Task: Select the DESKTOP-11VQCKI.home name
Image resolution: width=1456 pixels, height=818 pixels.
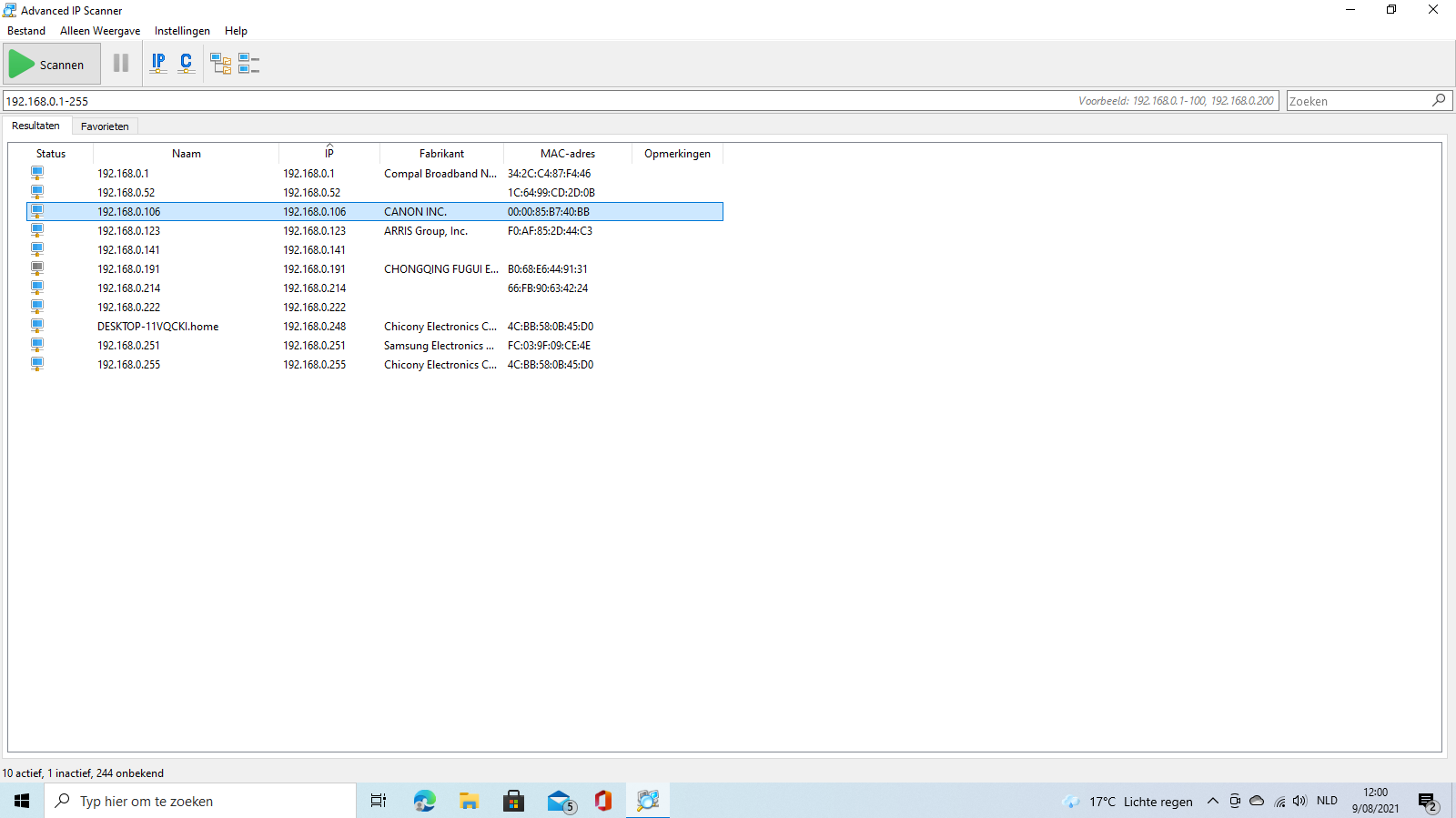Action: [x=157, y=327]
